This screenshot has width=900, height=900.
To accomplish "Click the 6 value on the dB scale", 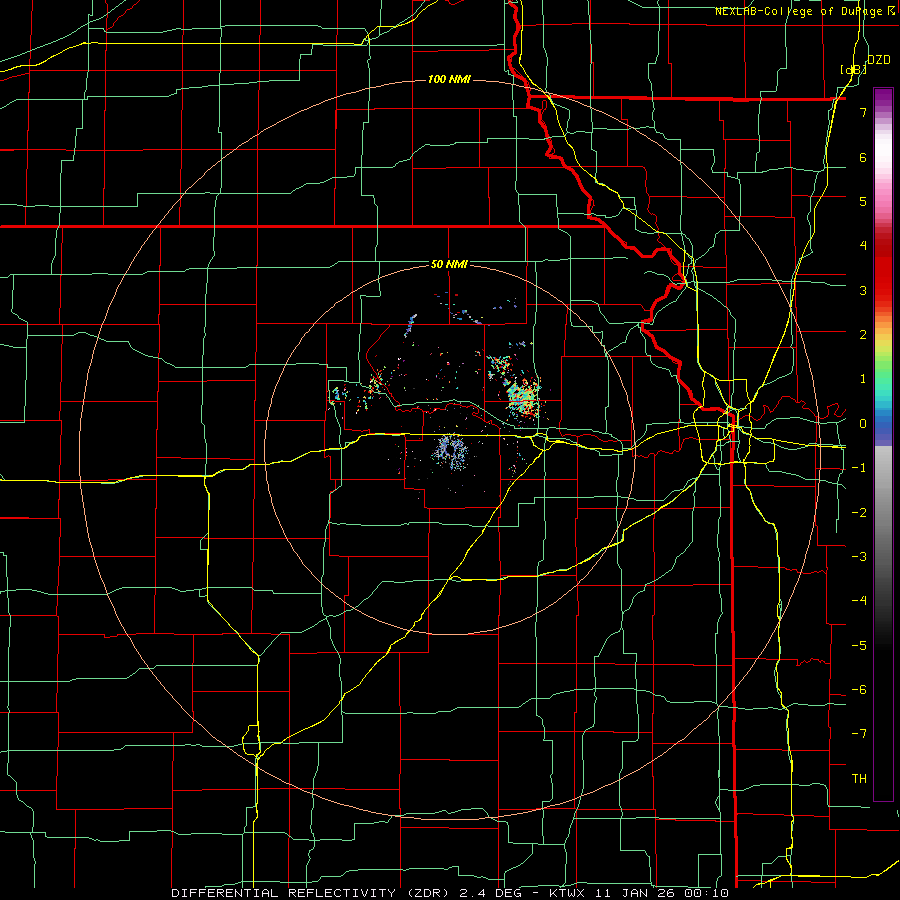I will coord(863,157).
